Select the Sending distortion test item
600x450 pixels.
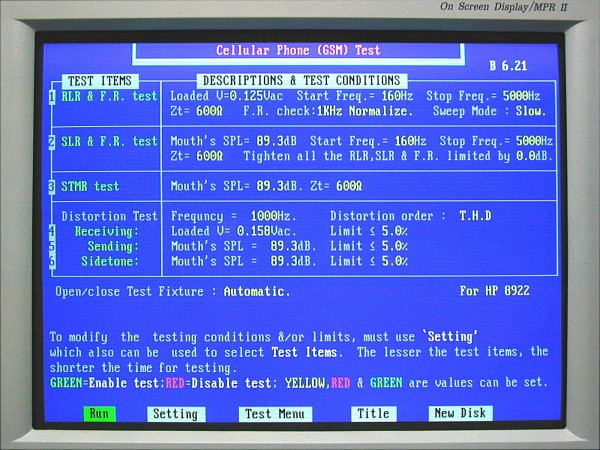[x=114, y=246]
